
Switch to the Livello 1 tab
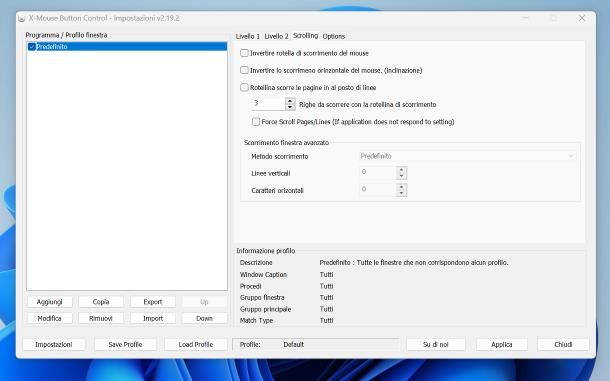click(247, 36)
